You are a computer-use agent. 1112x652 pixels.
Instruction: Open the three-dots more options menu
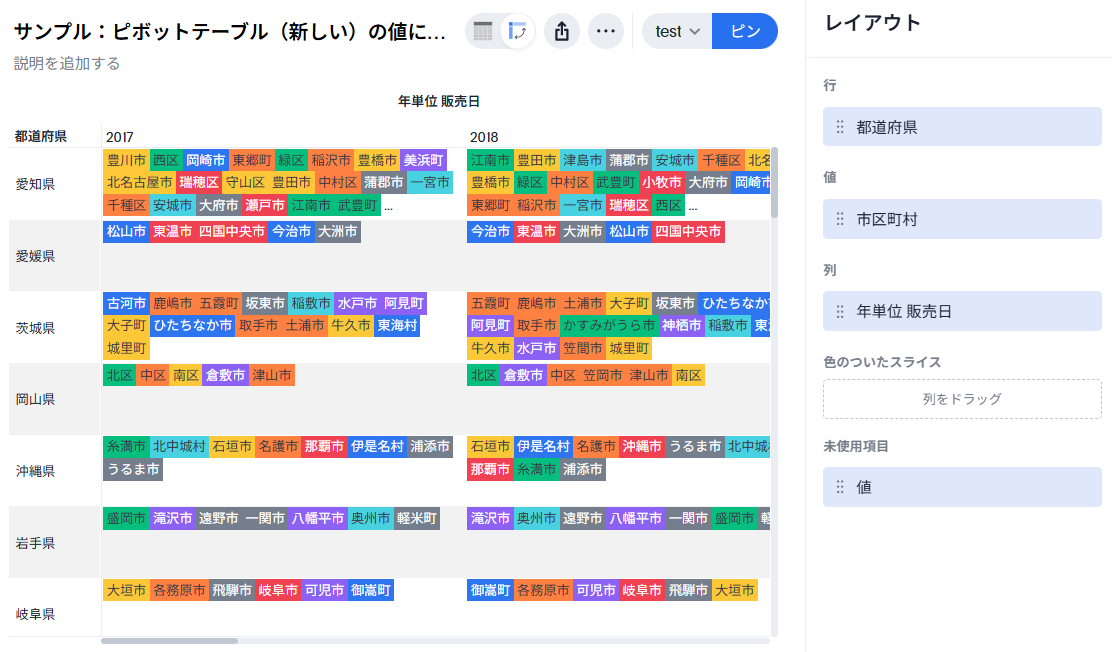[x=605, y=32]
